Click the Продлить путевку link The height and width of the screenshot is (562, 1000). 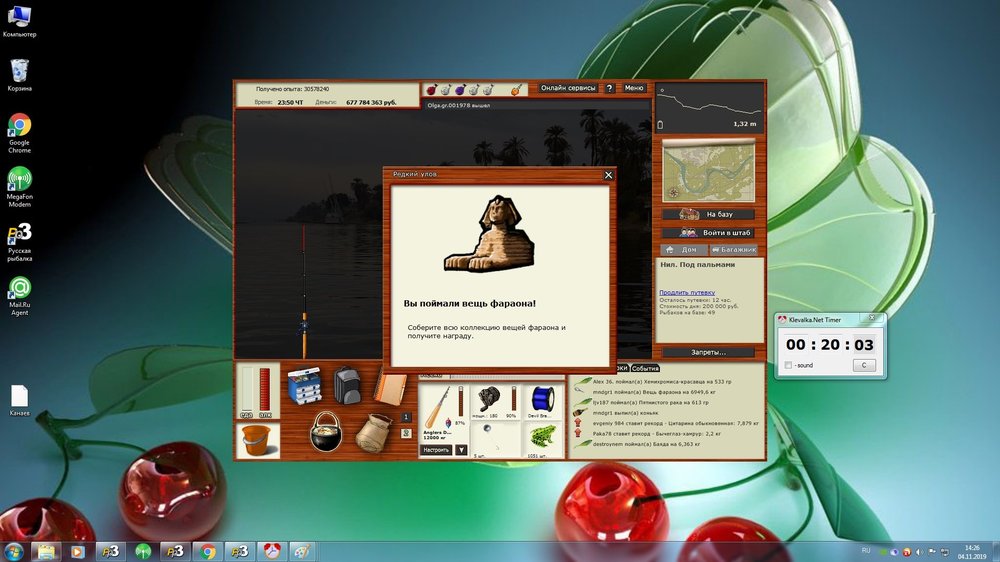686,292
